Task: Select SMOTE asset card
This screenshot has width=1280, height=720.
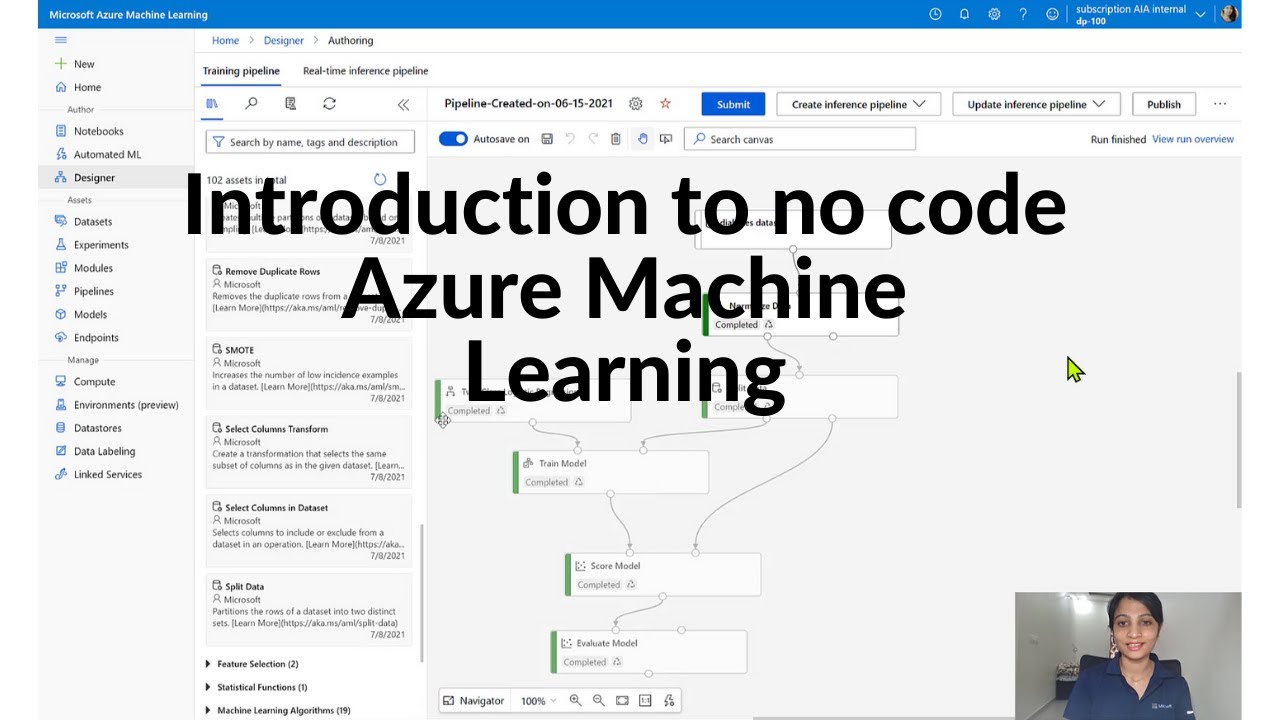Action: (x=309, y=372)
